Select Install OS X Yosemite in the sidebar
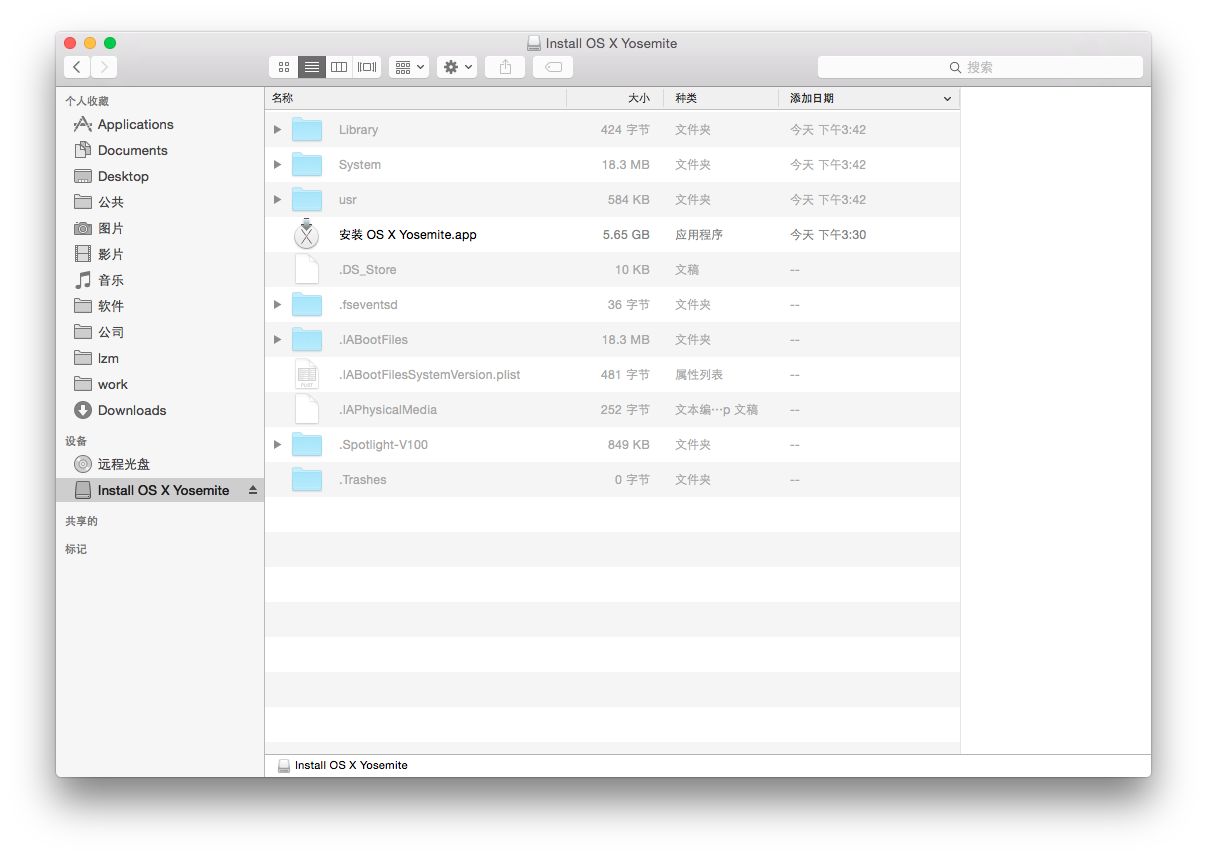The image size is (1207, 857). 160,490
